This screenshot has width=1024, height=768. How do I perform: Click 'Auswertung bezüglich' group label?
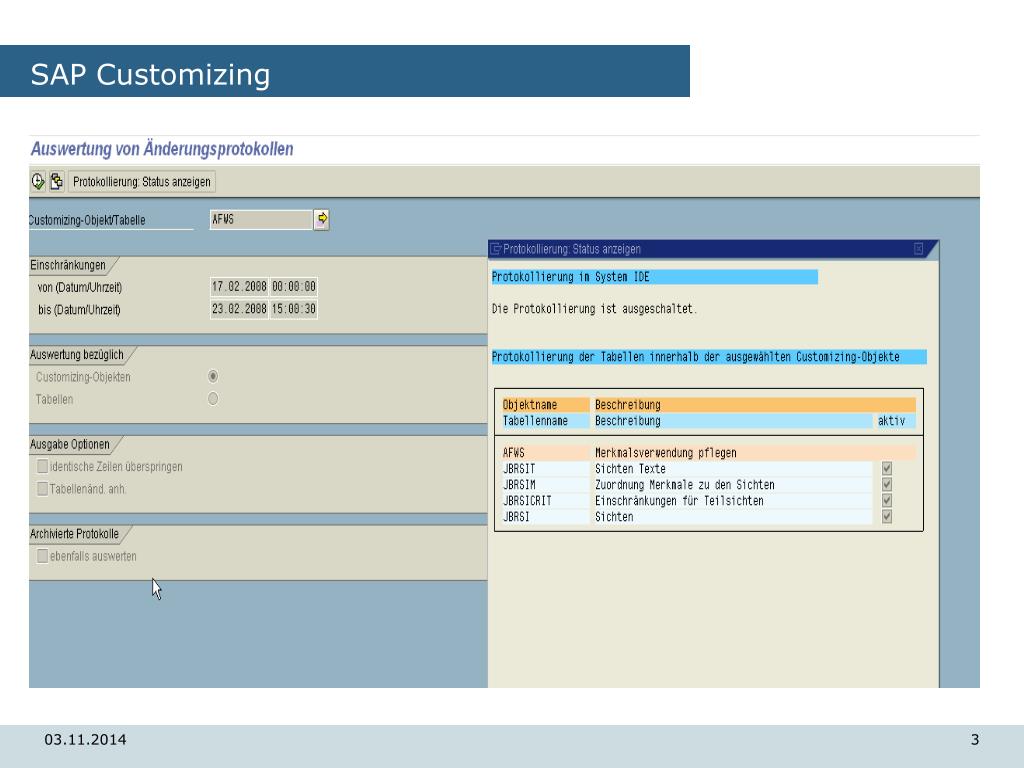click(76, 355)
